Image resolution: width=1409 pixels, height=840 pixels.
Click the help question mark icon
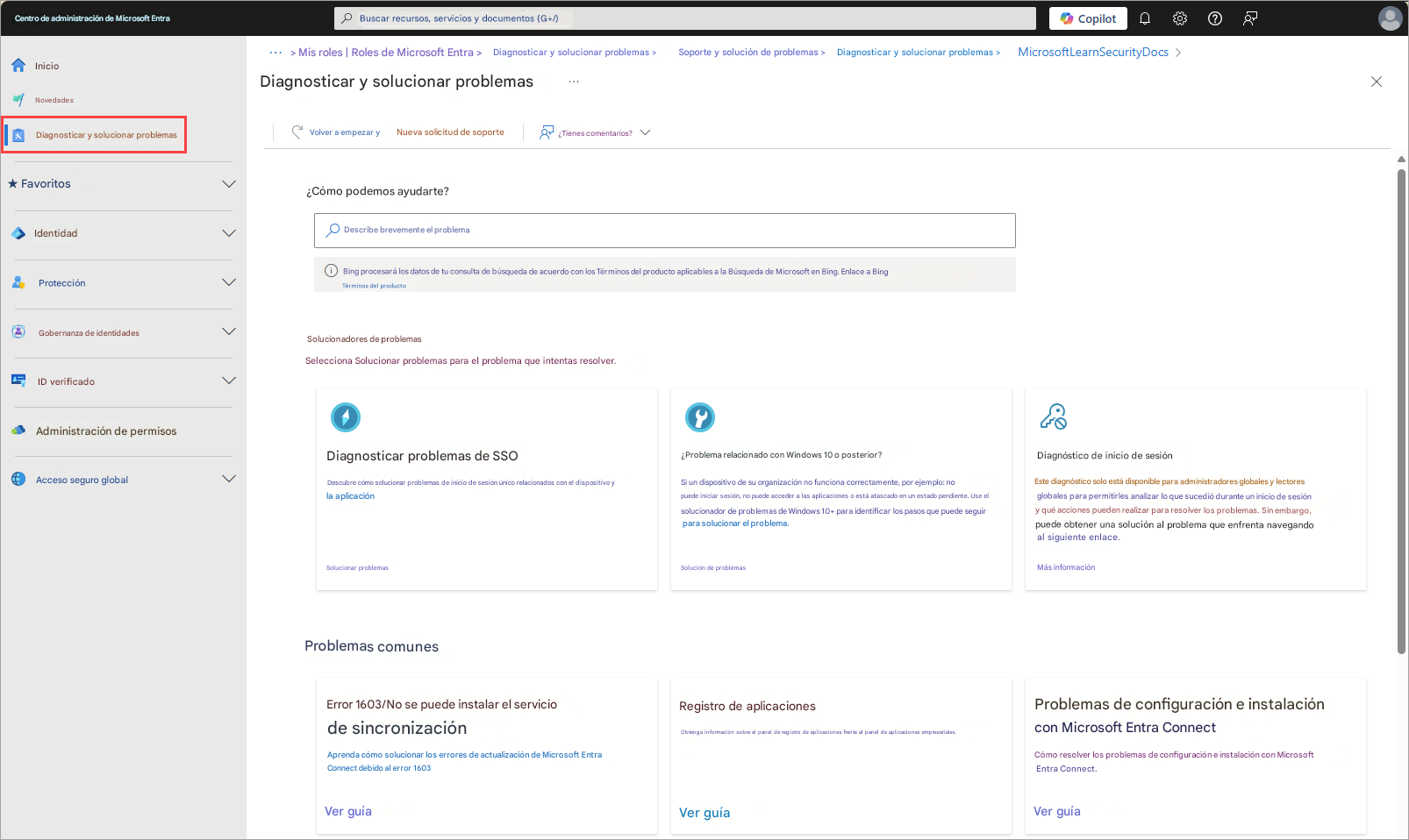coord(1215,18)
